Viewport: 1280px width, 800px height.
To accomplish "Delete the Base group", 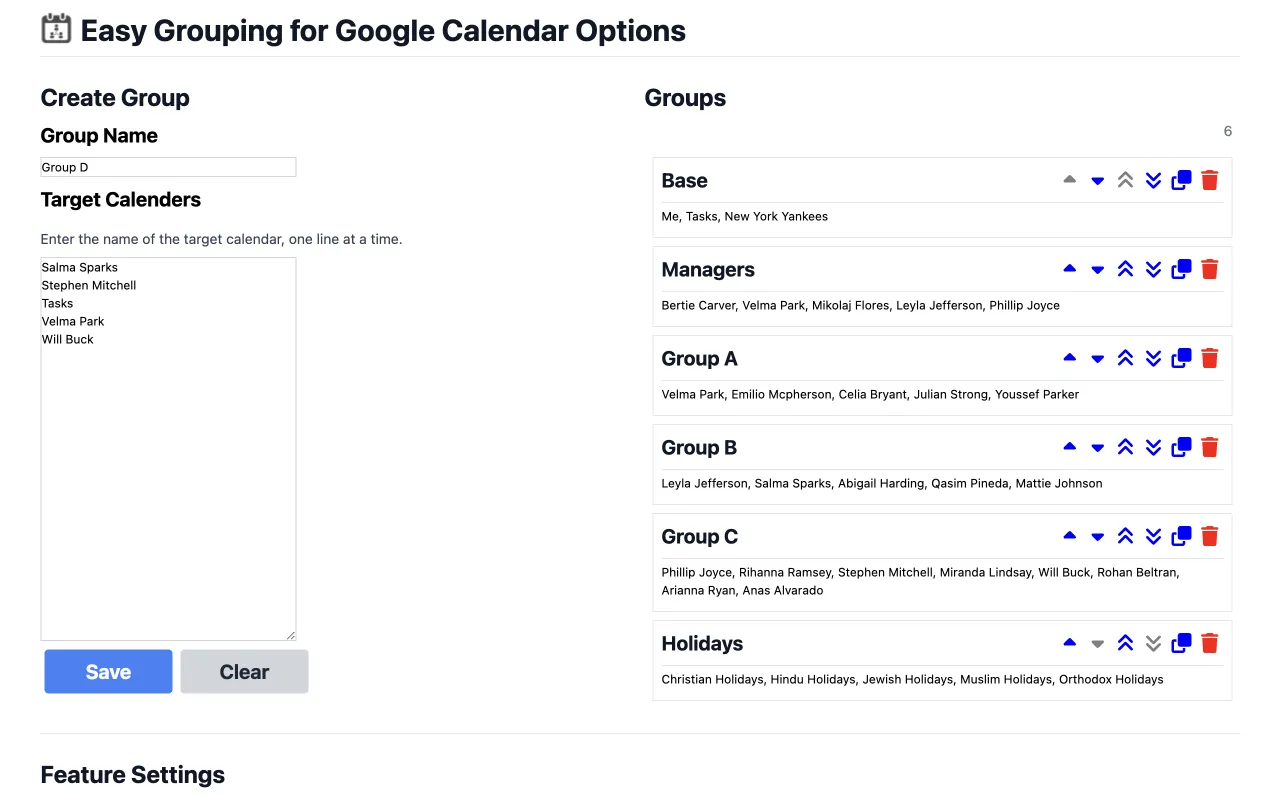I will tap(1209, 180).
